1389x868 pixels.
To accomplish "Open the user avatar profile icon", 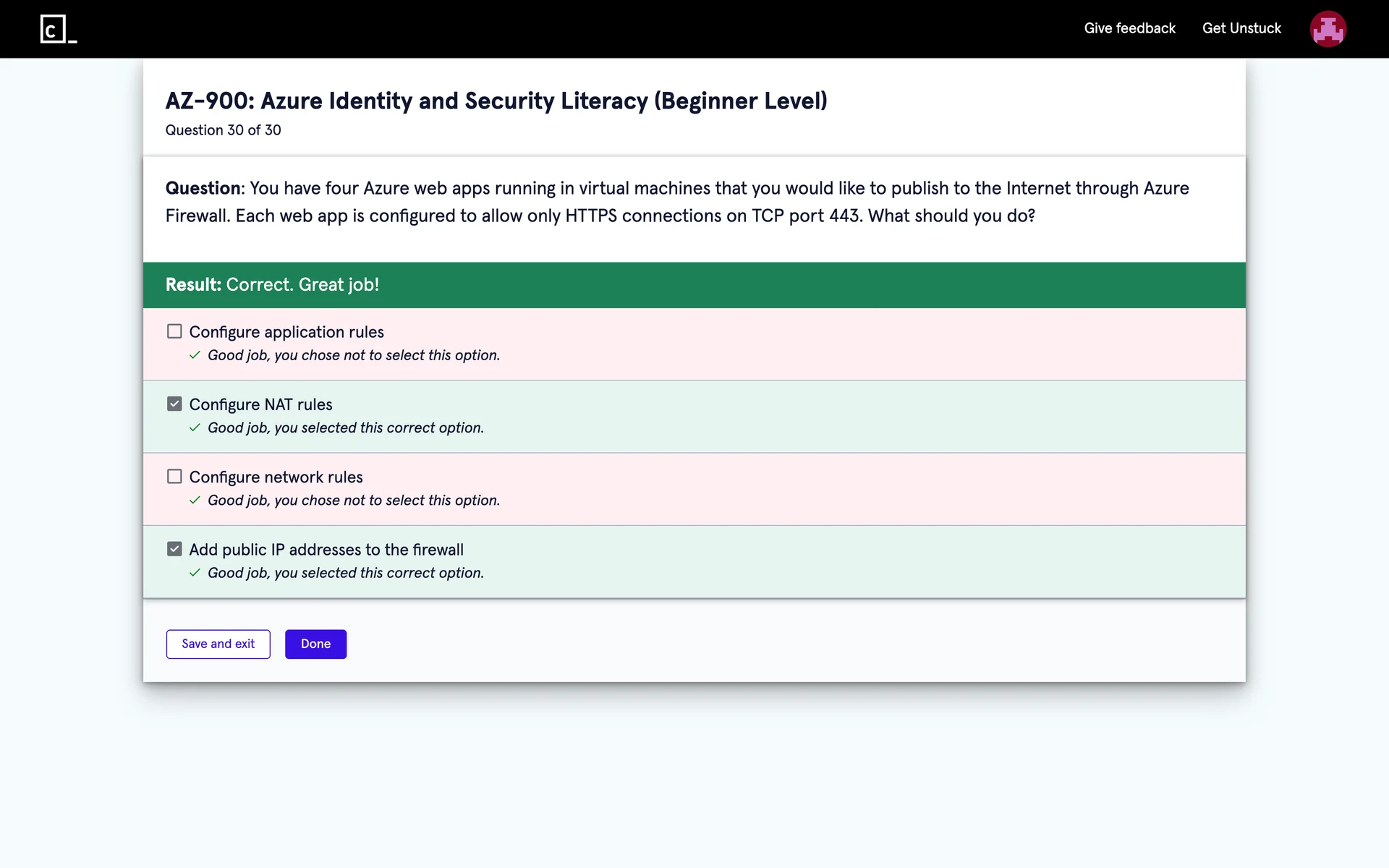I will (1328, 29).
